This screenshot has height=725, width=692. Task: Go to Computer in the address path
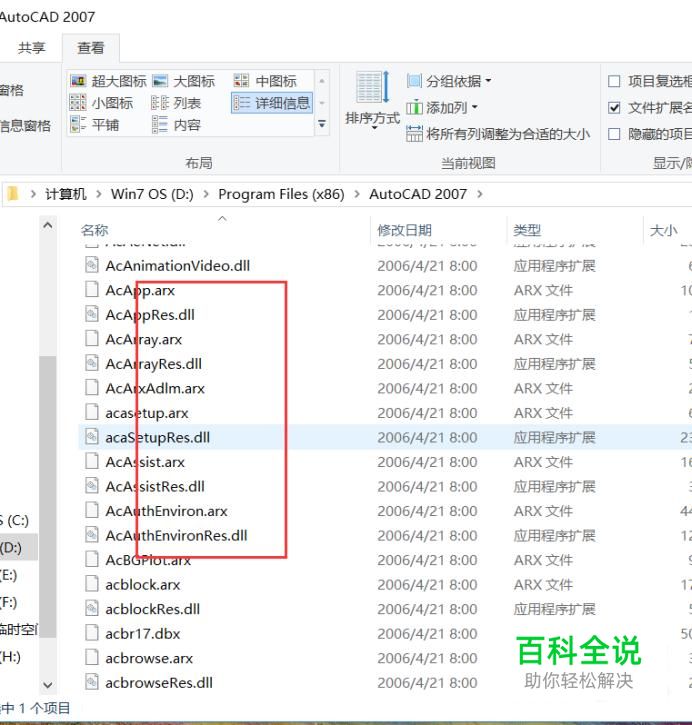(x=66, y=194)
